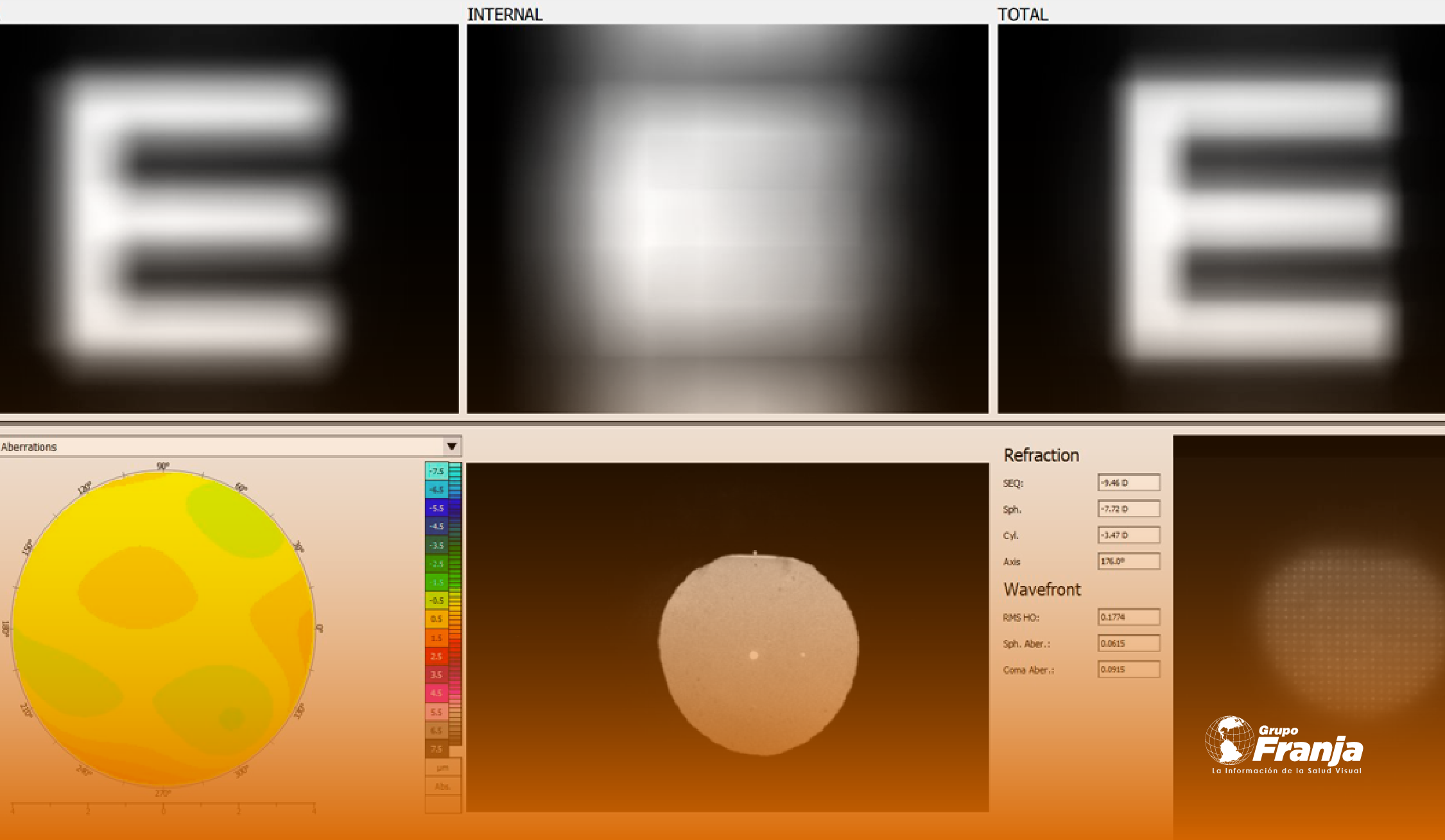Click the RMS HO wavefront field
Viewport: 1445px width, 840px height.
[x=1129, y=617]
